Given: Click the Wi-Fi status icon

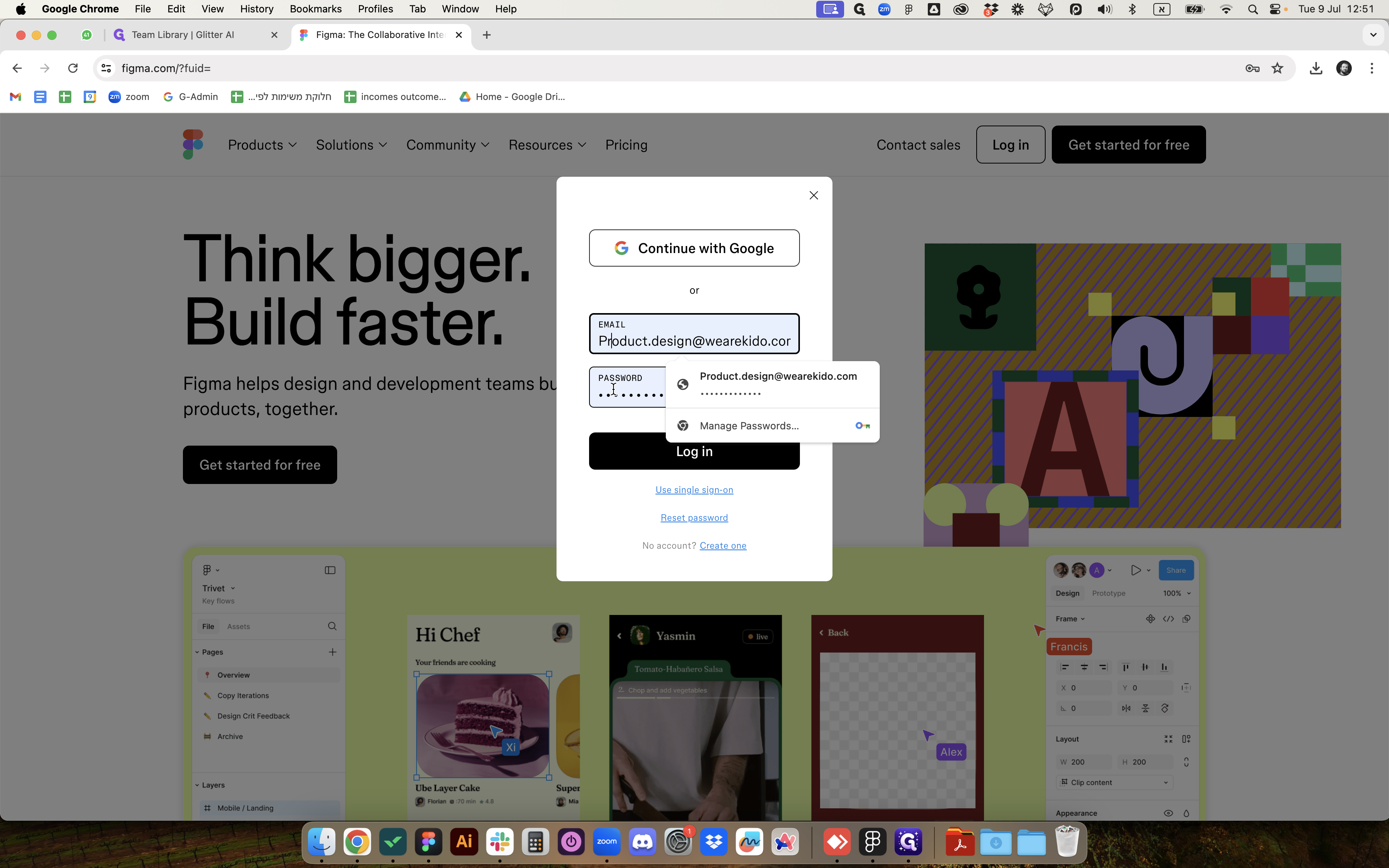Looking at the screenshot, I should [1226, 9].
